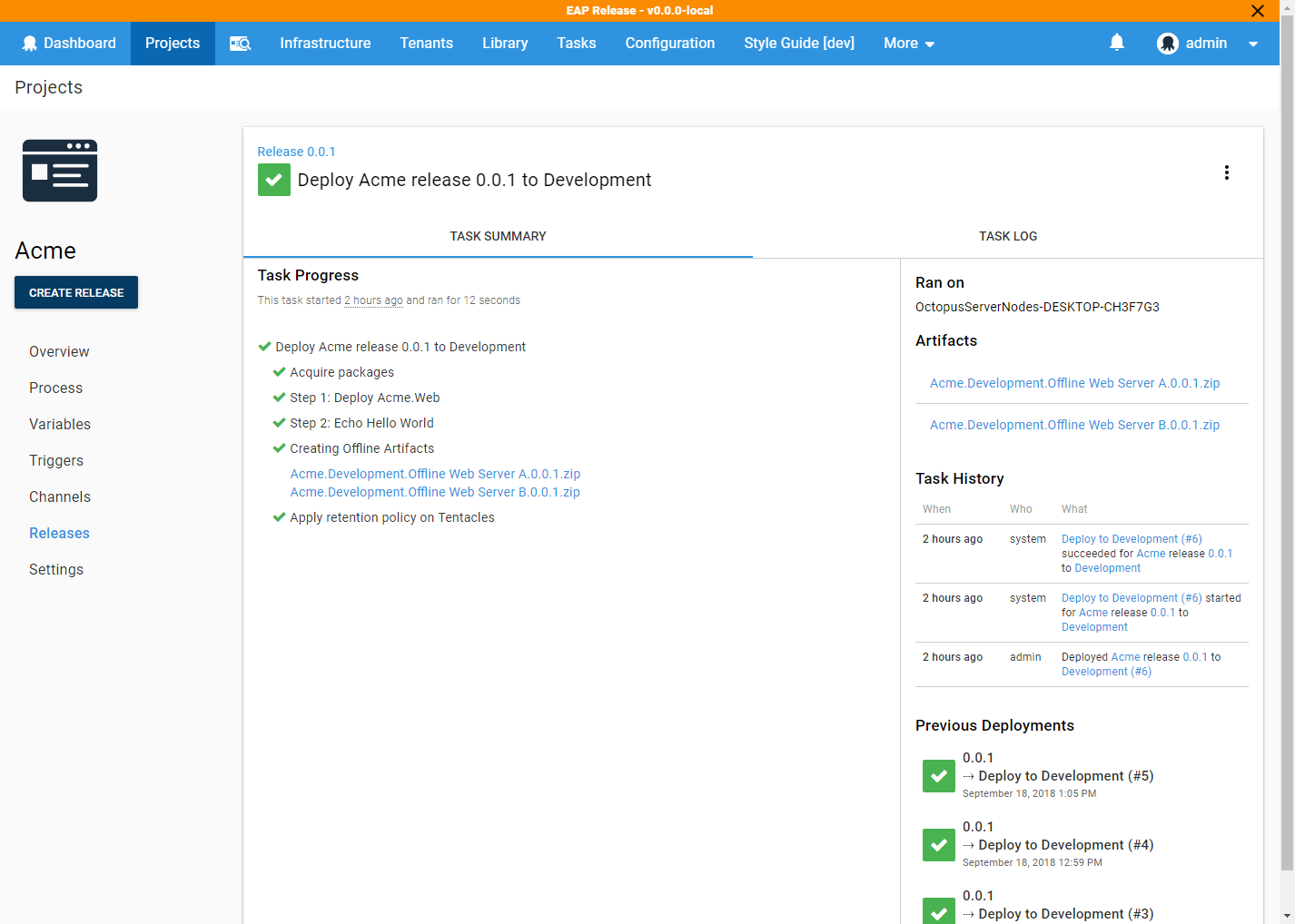Open the admin user dropdown arrow
Image resolution: width=1295 pixels, height=924 pixels.
coord(1253,44)
